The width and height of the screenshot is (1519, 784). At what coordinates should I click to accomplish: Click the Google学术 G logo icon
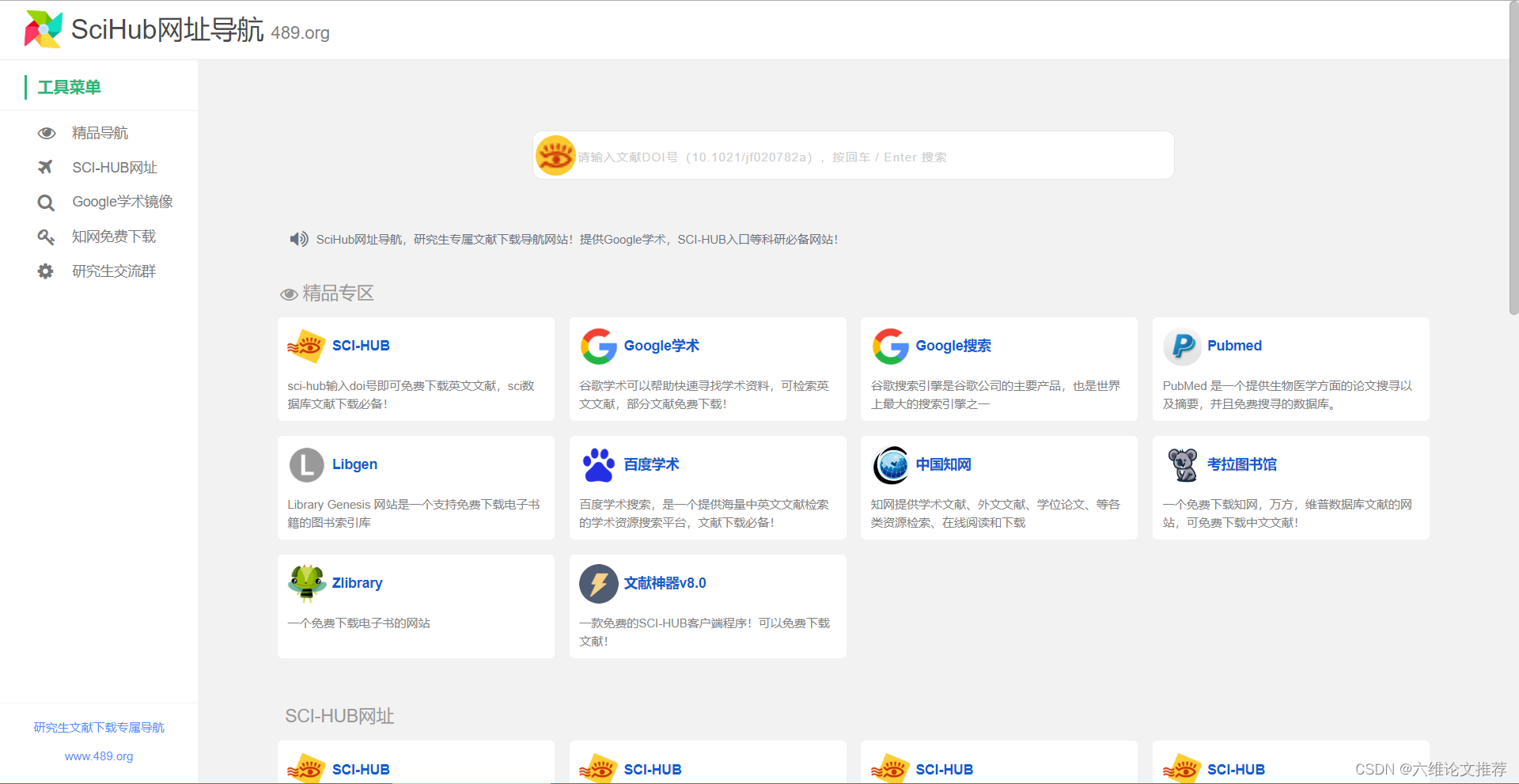tap(599, 347)
